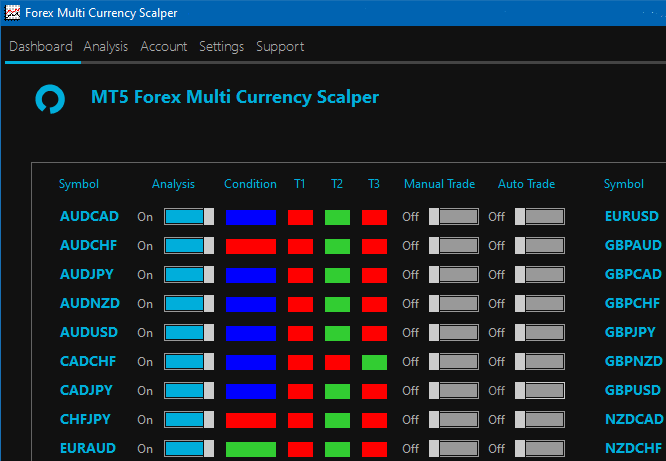Screen dimensions: 666x461
Task: Turn on Manual Trade for EURAUD
Action: click(x=454, y=448)
